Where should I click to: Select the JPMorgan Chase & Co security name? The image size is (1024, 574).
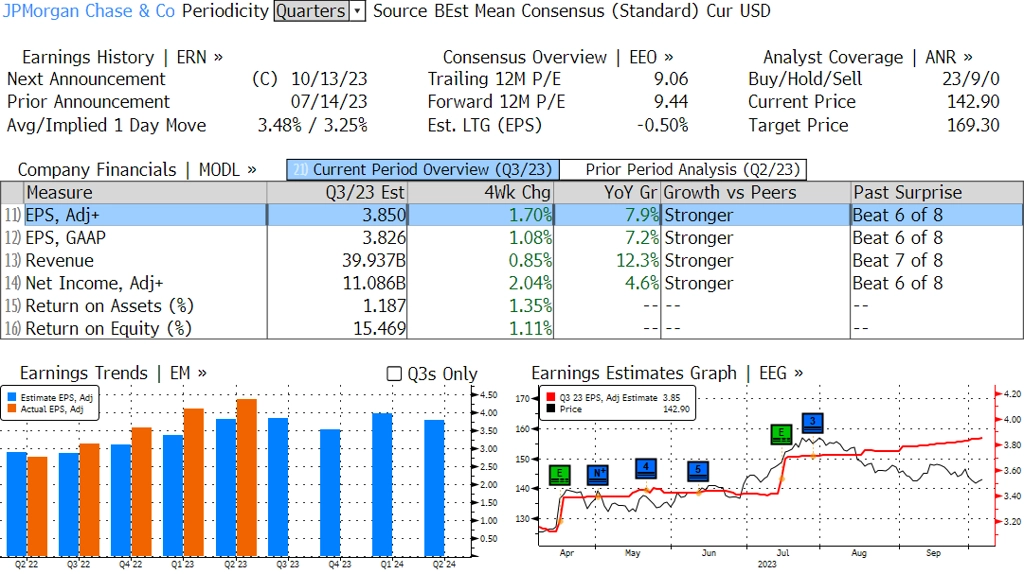tap(89, 11)
